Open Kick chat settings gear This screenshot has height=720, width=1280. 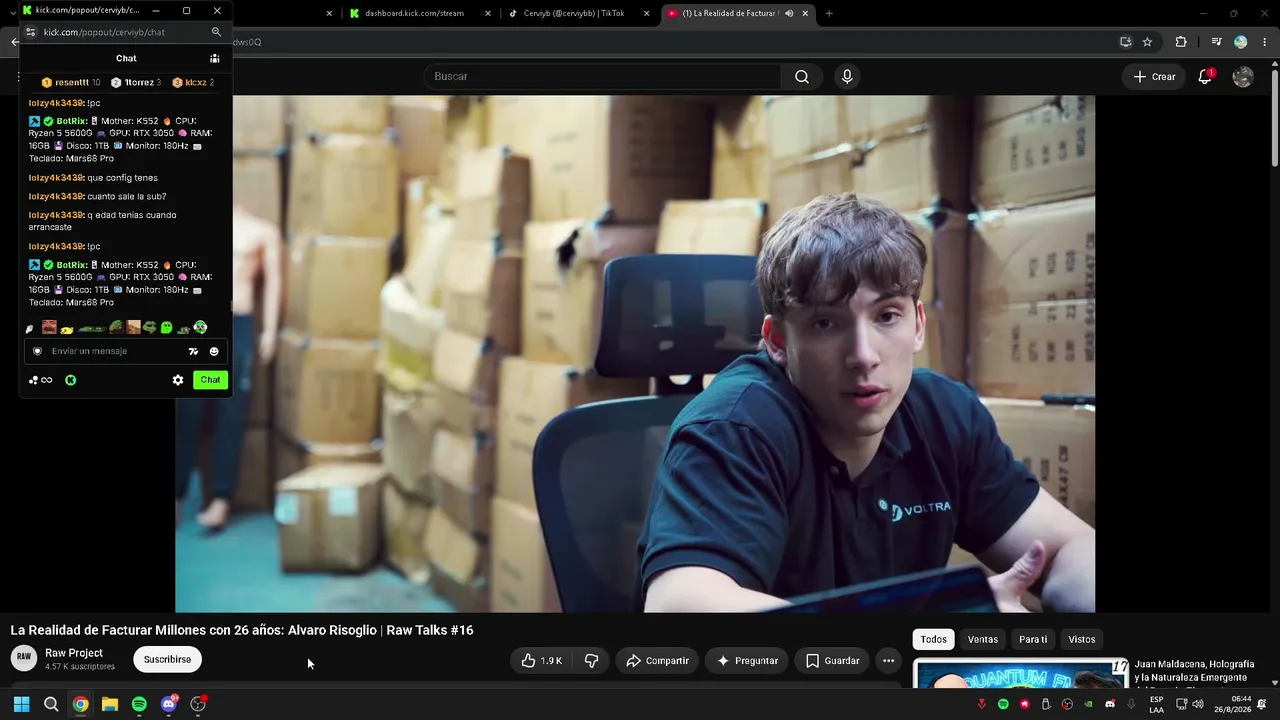point(178,380)
